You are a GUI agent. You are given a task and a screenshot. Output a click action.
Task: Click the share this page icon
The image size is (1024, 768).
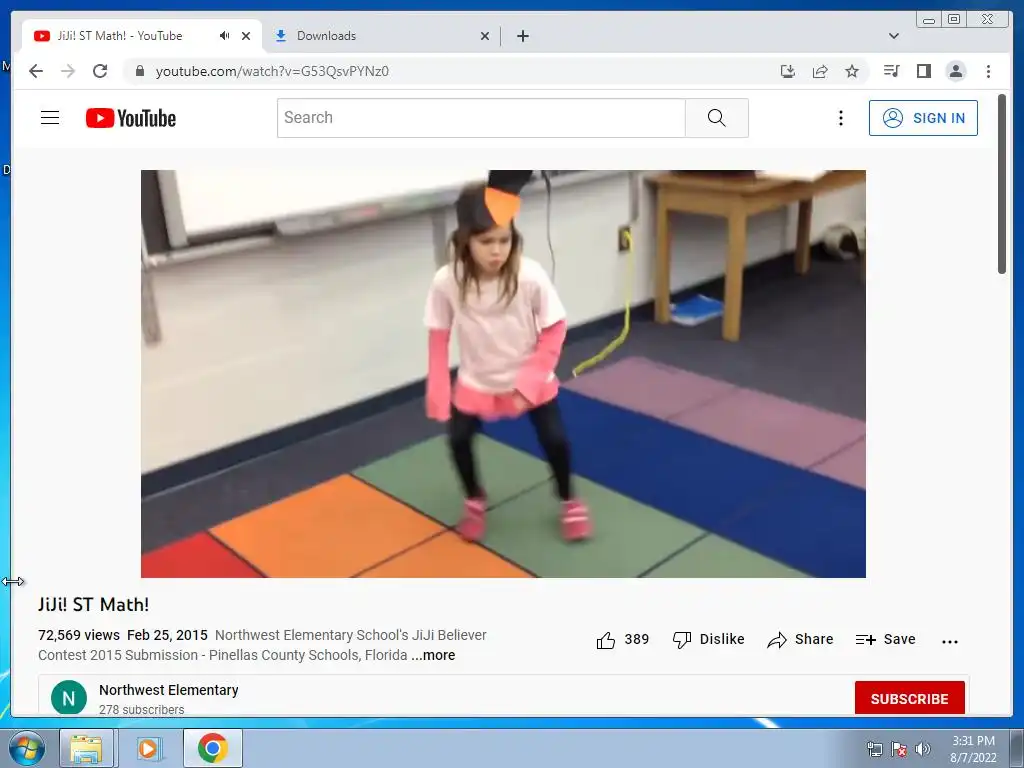pyautogui.click(x=820, y=71)
